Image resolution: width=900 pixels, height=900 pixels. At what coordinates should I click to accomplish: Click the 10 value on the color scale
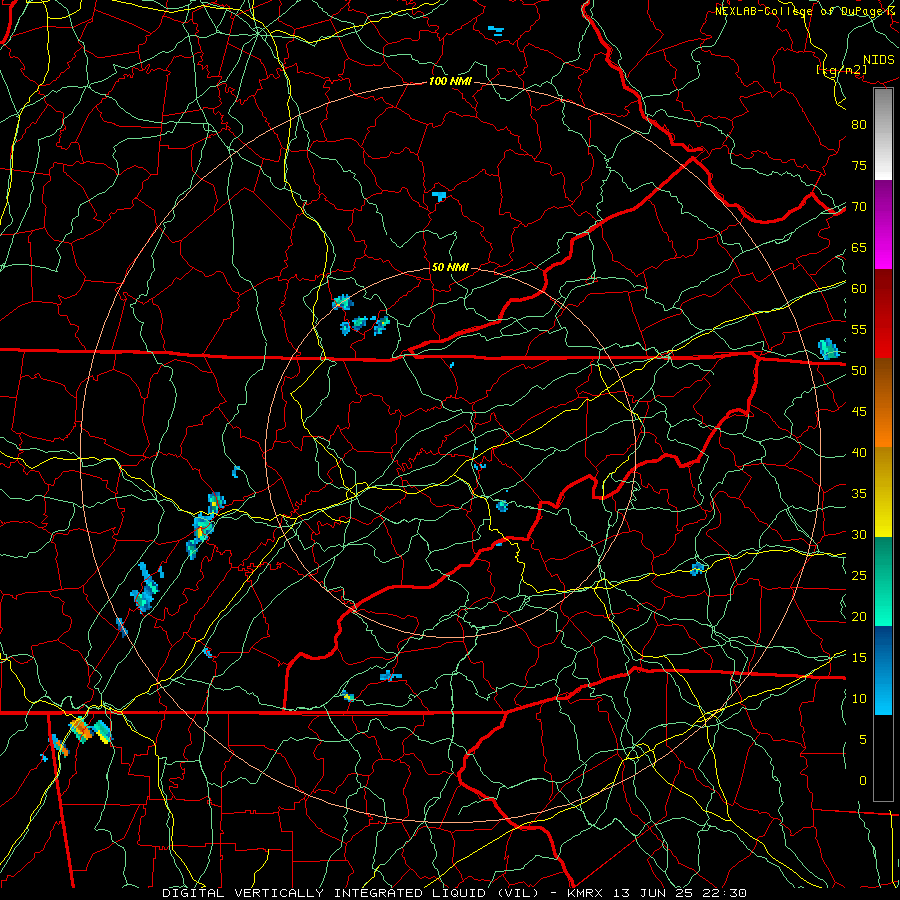(x=859, y=699)
